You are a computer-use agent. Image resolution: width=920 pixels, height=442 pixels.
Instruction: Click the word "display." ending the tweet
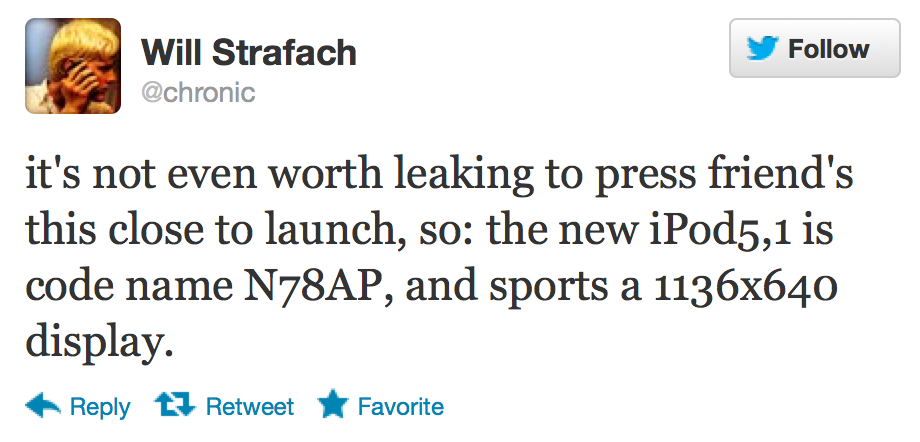tap(95, 342)
